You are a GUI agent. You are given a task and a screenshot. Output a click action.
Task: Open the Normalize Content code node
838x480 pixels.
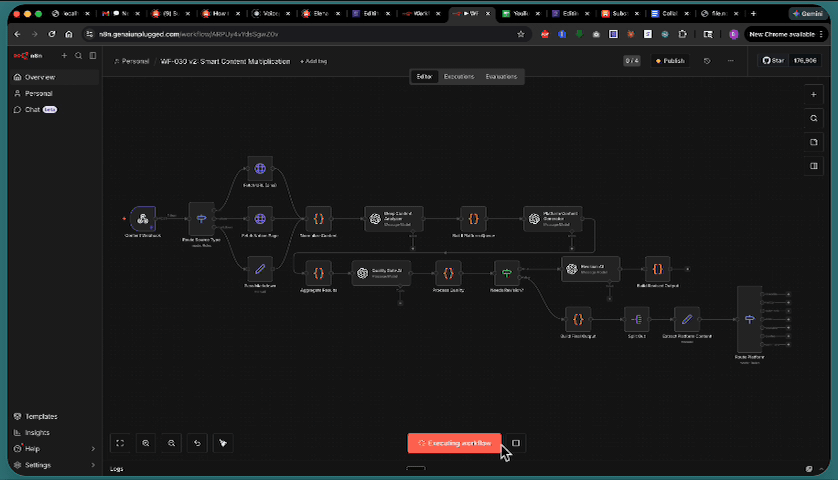pyautogui.click(x=319, y=219)
